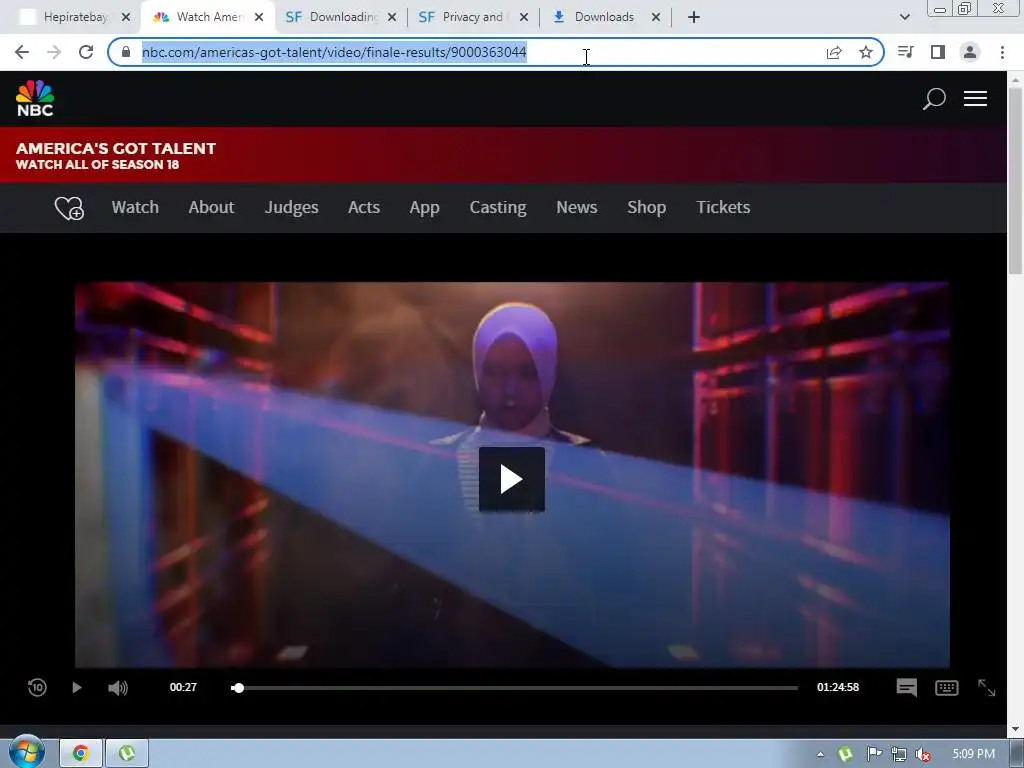View site information padlock icon

pyautogui.click(x=126, y=52)
